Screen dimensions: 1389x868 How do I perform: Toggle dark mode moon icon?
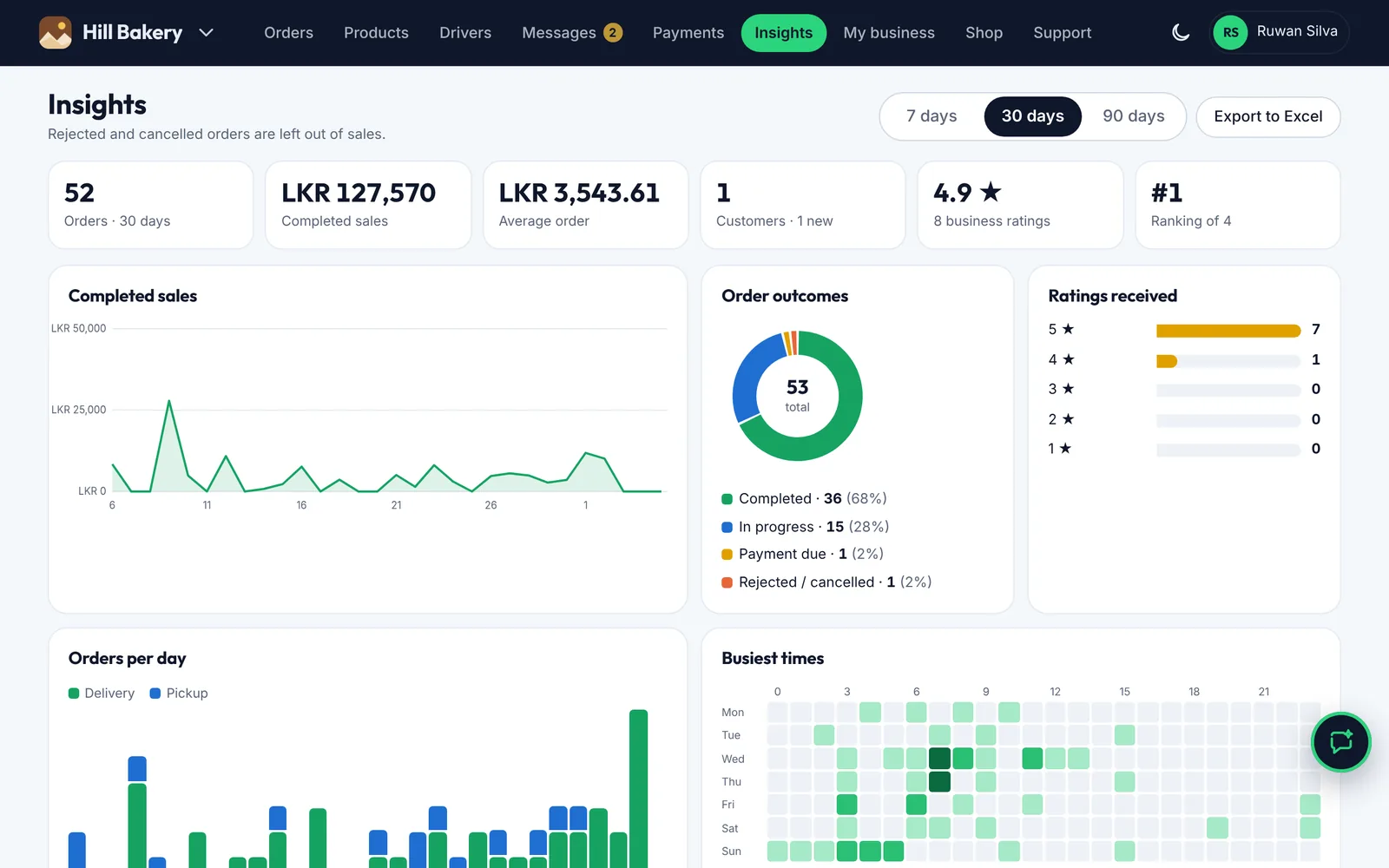click(1181, 33)
